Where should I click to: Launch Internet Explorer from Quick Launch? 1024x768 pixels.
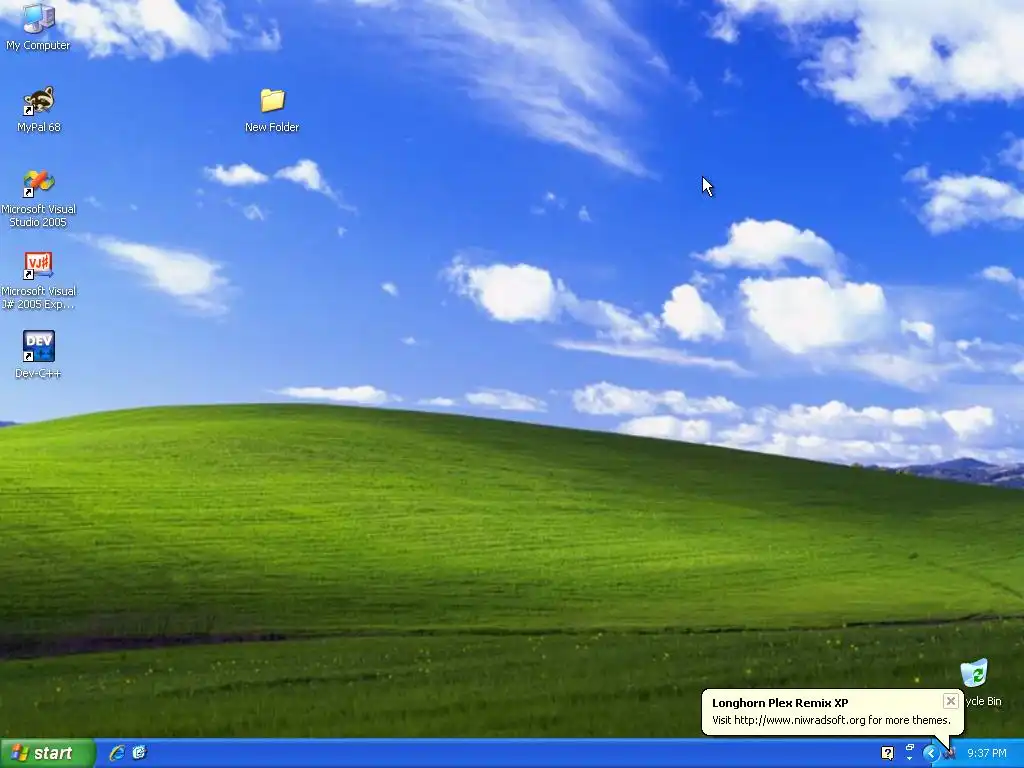click(x=117, y=753)
